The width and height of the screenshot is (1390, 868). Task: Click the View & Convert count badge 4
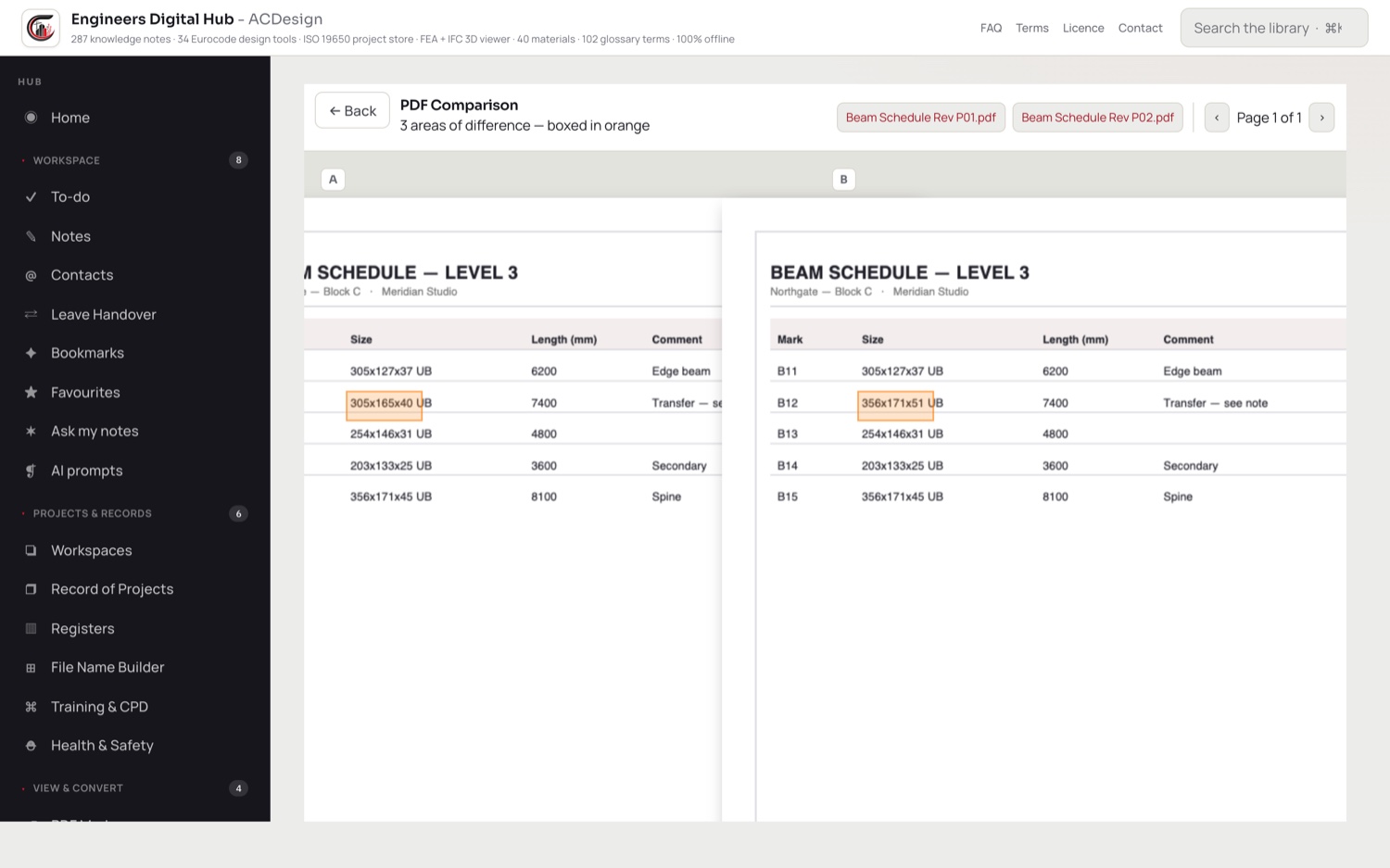(x=238, y=788)
